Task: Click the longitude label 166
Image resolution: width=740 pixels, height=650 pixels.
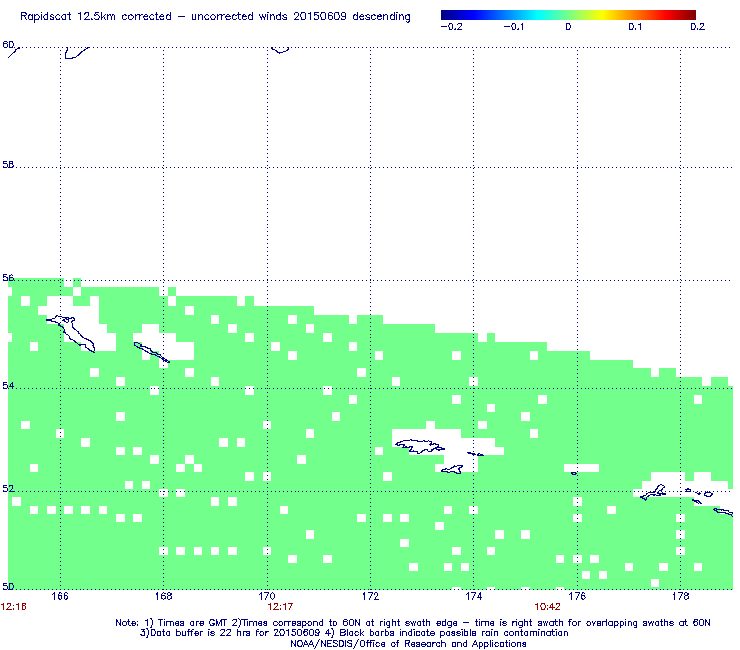Action: (60, 596)
